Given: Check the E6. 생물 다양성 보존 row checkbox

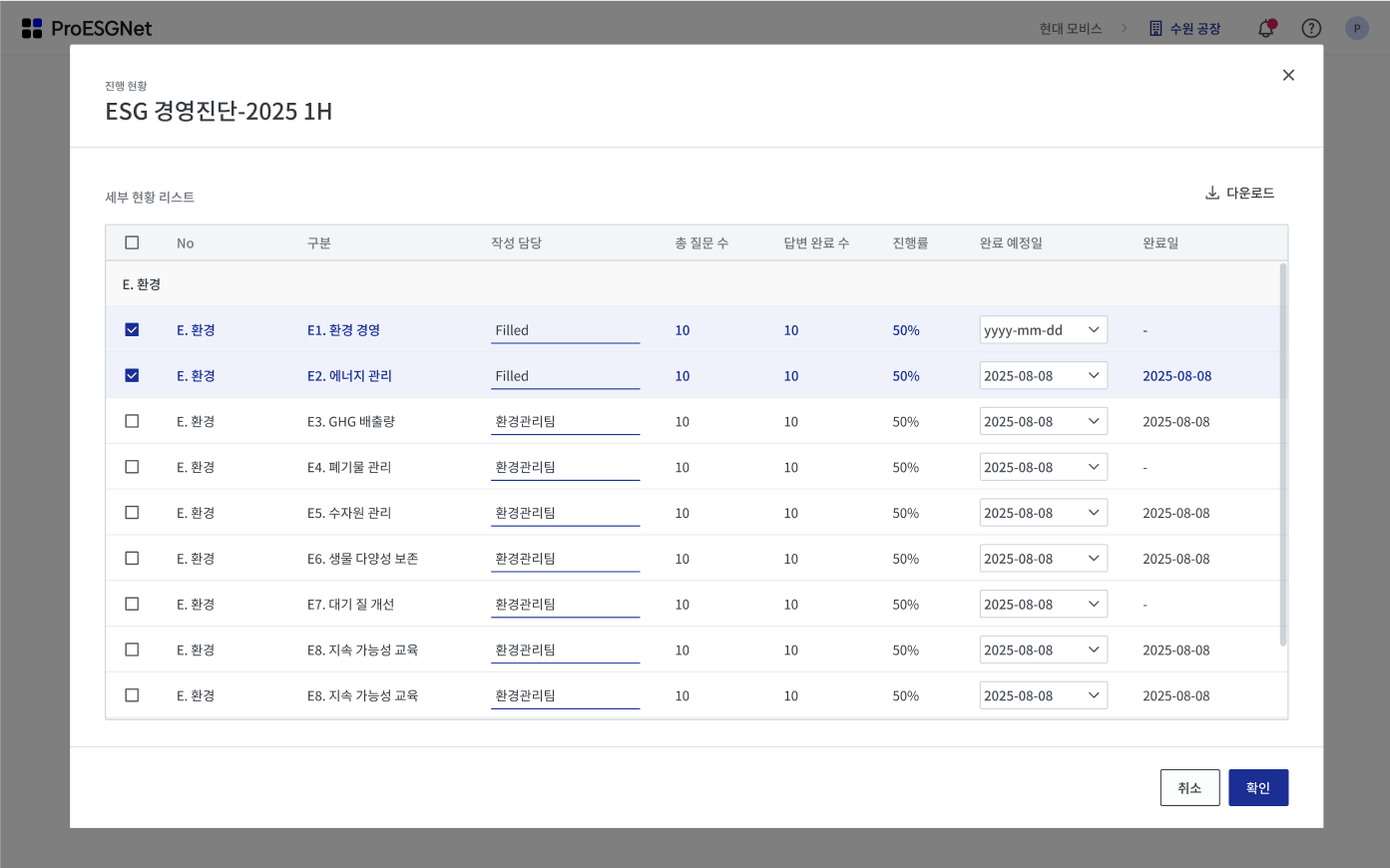Looking at the screenshot, I should [x=132, y=559].
